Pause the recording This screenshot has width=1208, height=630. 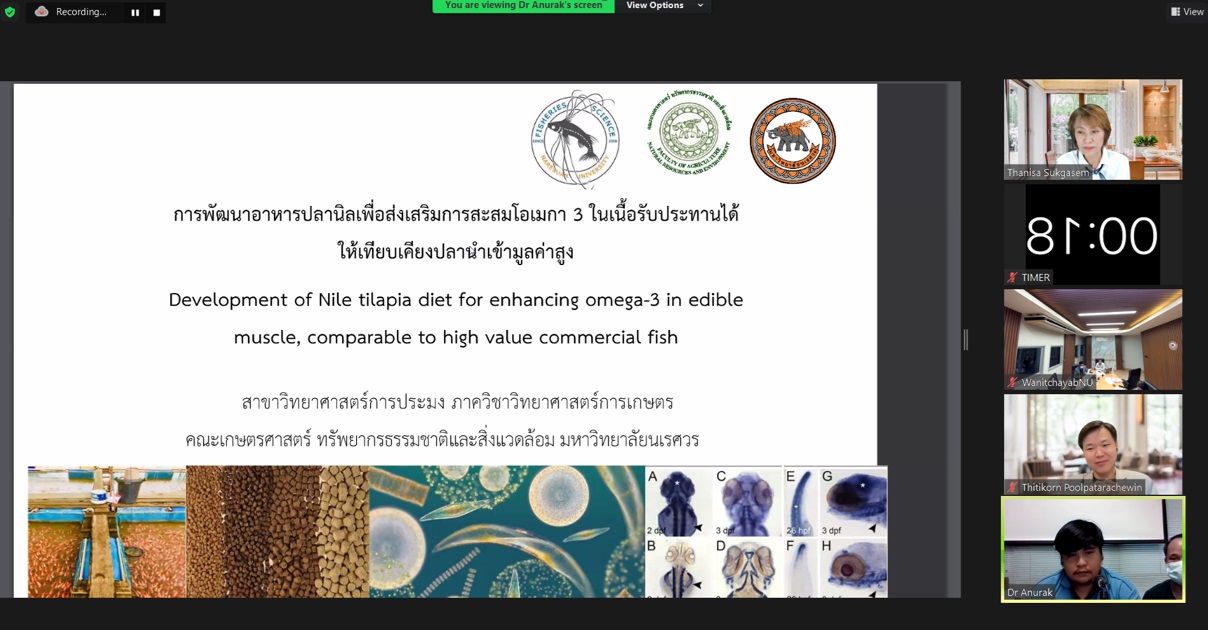pyautogui.click(x=135, y=13)
